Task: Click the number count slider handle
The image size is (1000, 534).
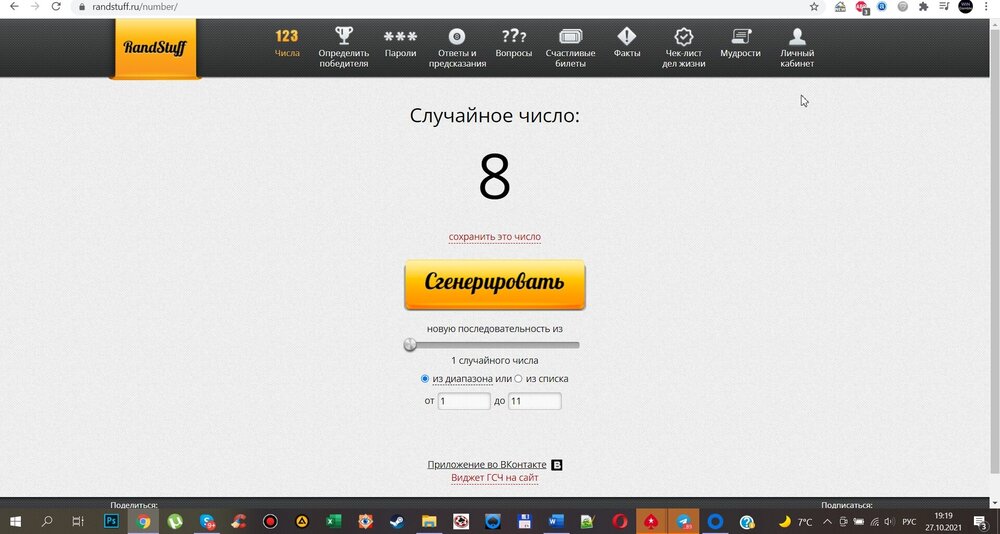Action: [410, 345]
